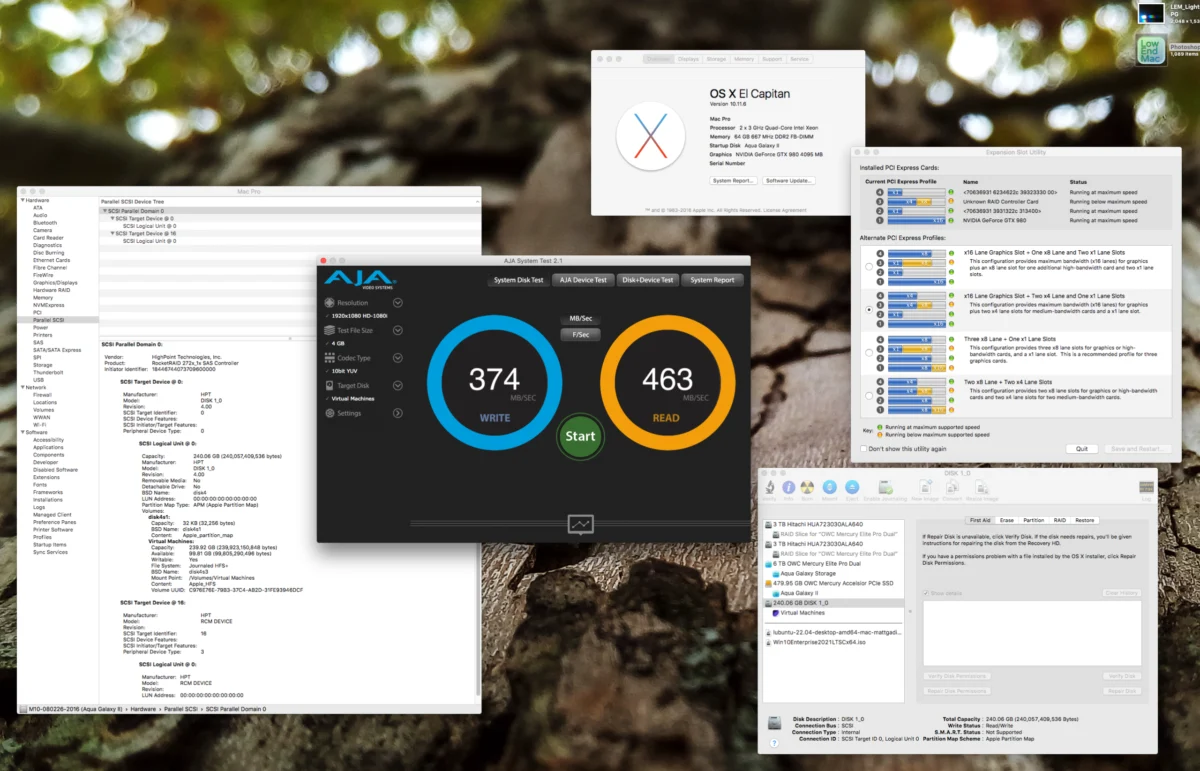The width and height of the screenshot is (1200, 771).
Task: Click the OS X El Capitan X logo
Action: coord(650,135)
